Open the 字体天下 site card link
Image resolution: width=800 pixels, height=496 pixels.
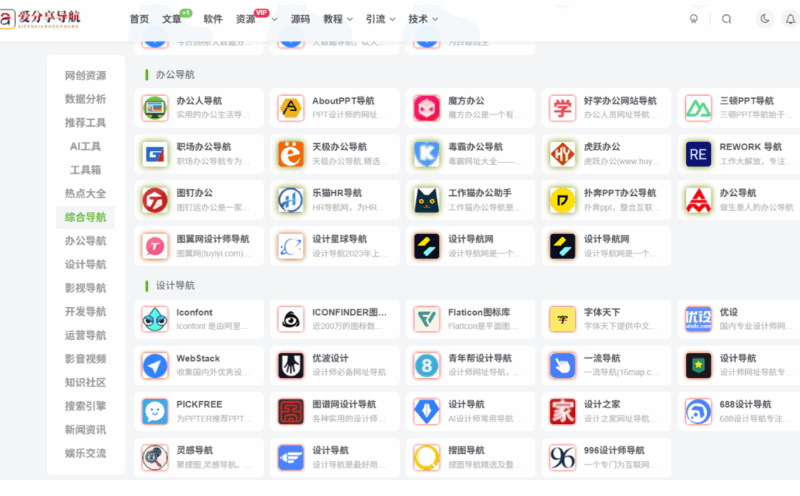tap(606, 319)
